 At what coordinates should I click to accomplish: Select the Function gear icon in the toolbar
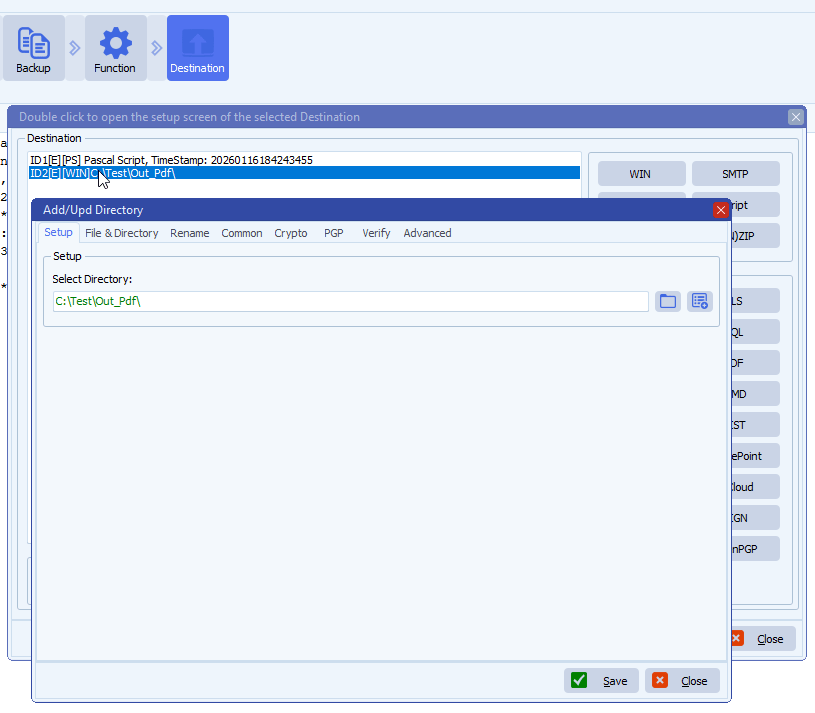pyautogui.click(x=115, y=47)
